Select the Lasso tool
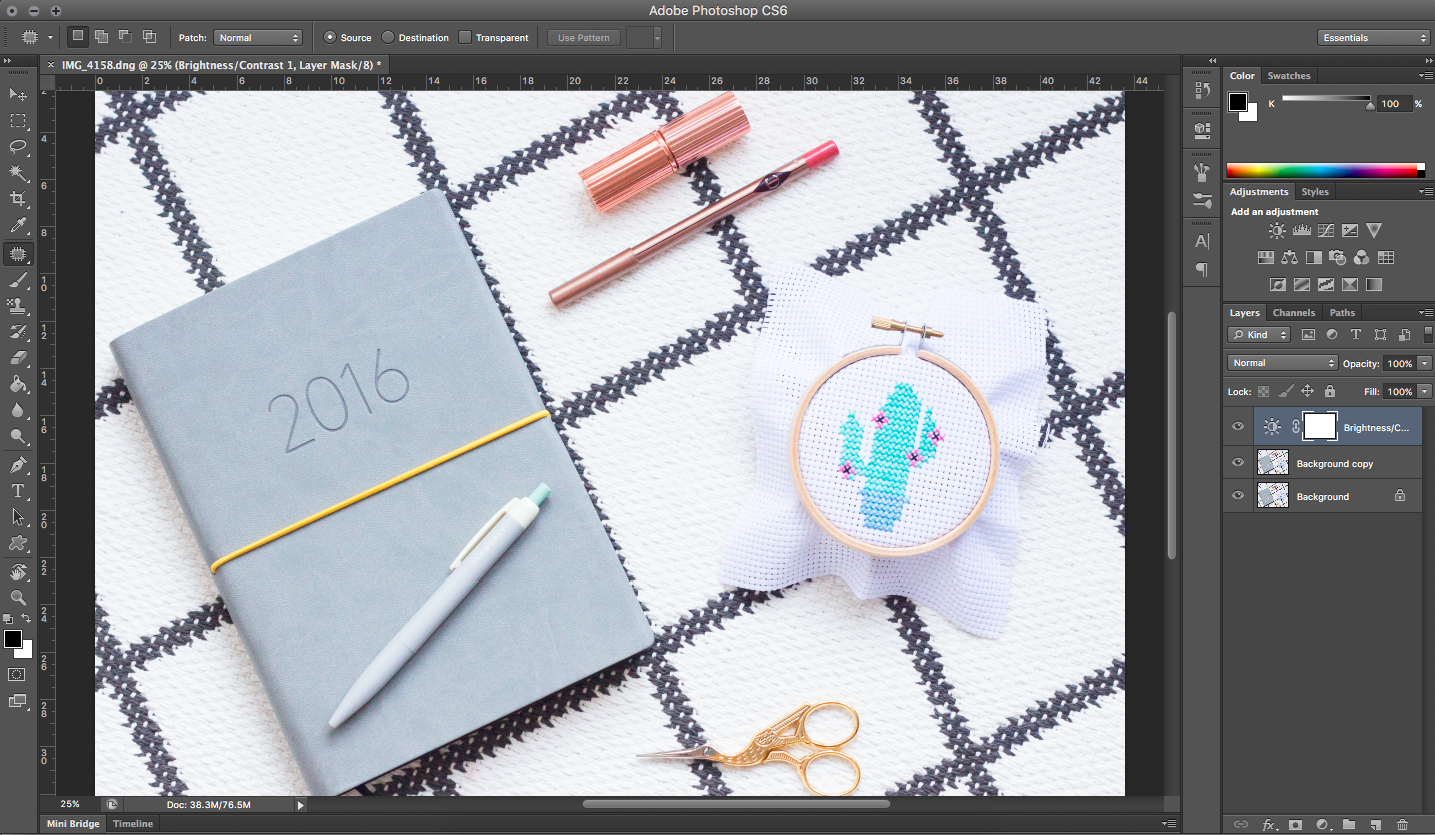This screenshot has height=835, width=1435. pyautogui.click(x=18, y=147)
